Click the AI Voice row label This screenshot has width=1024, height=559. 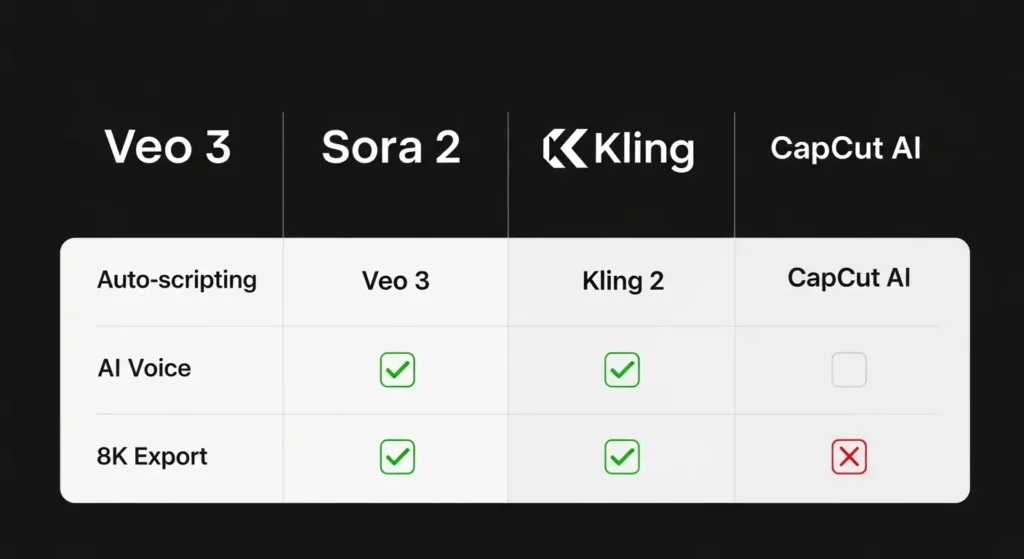tap(144, 368)
